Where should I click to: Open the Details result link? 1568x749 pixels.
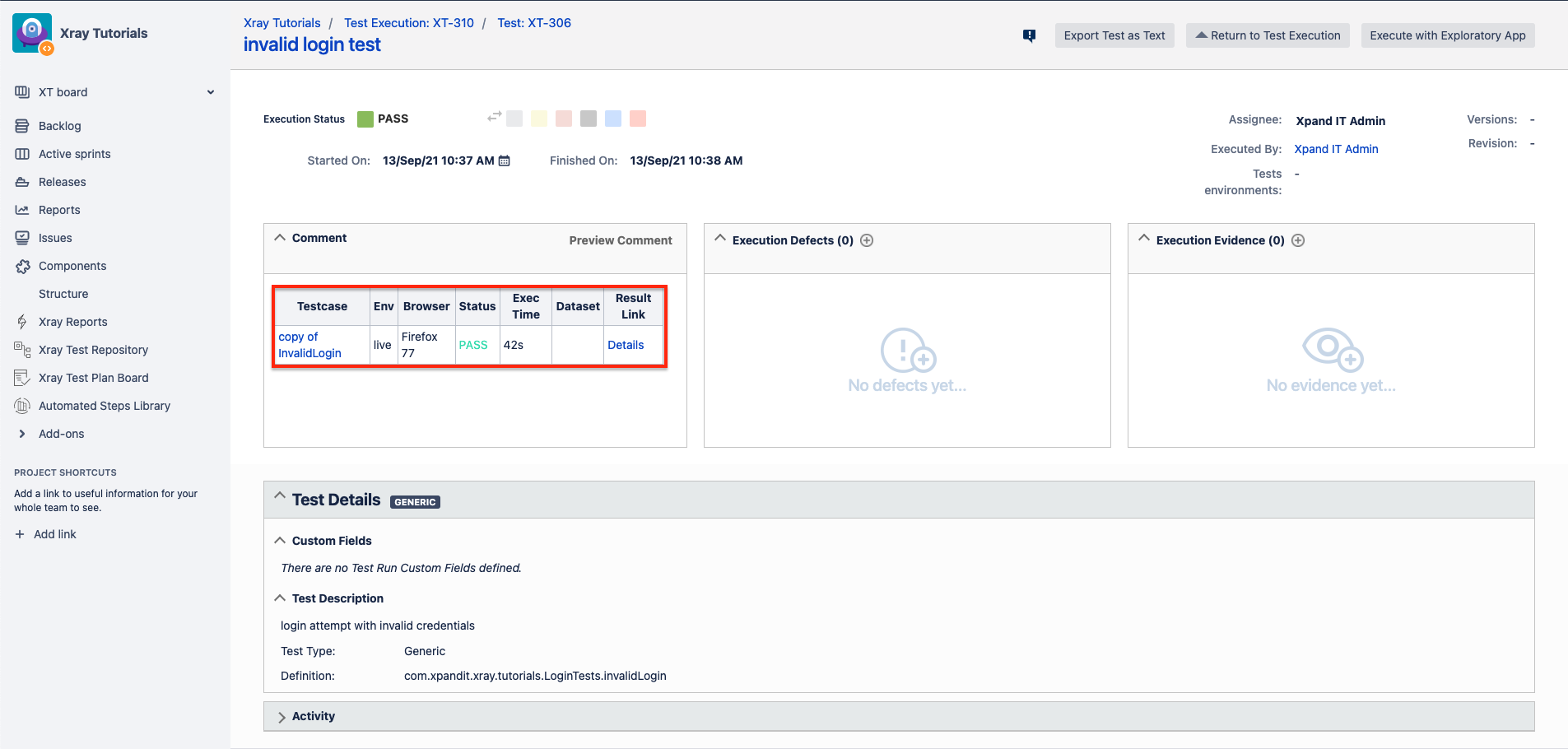(x=626, y=345)
